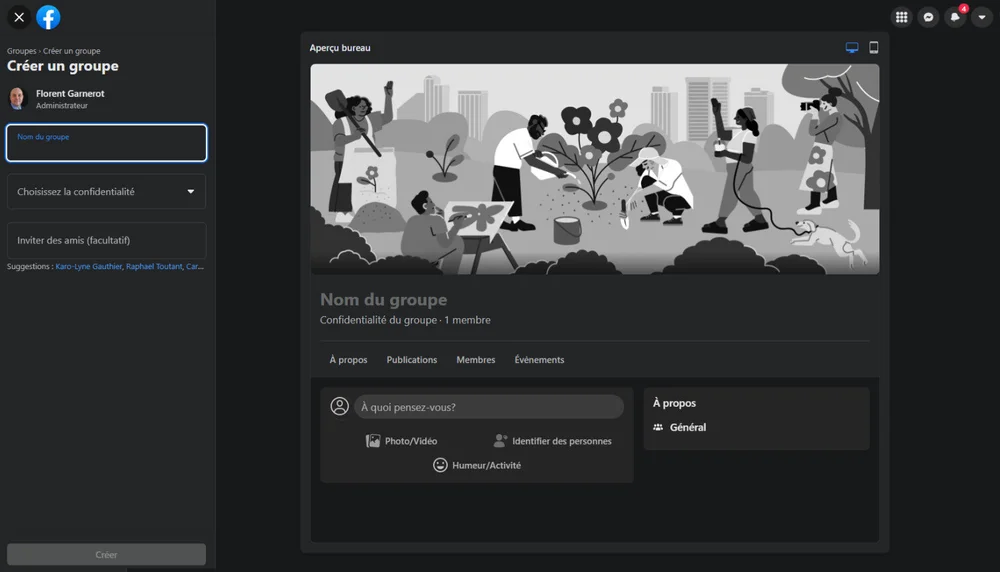Open the À propos tab in preview
This screenshot has height=572, width=1000.
point(348,360)
